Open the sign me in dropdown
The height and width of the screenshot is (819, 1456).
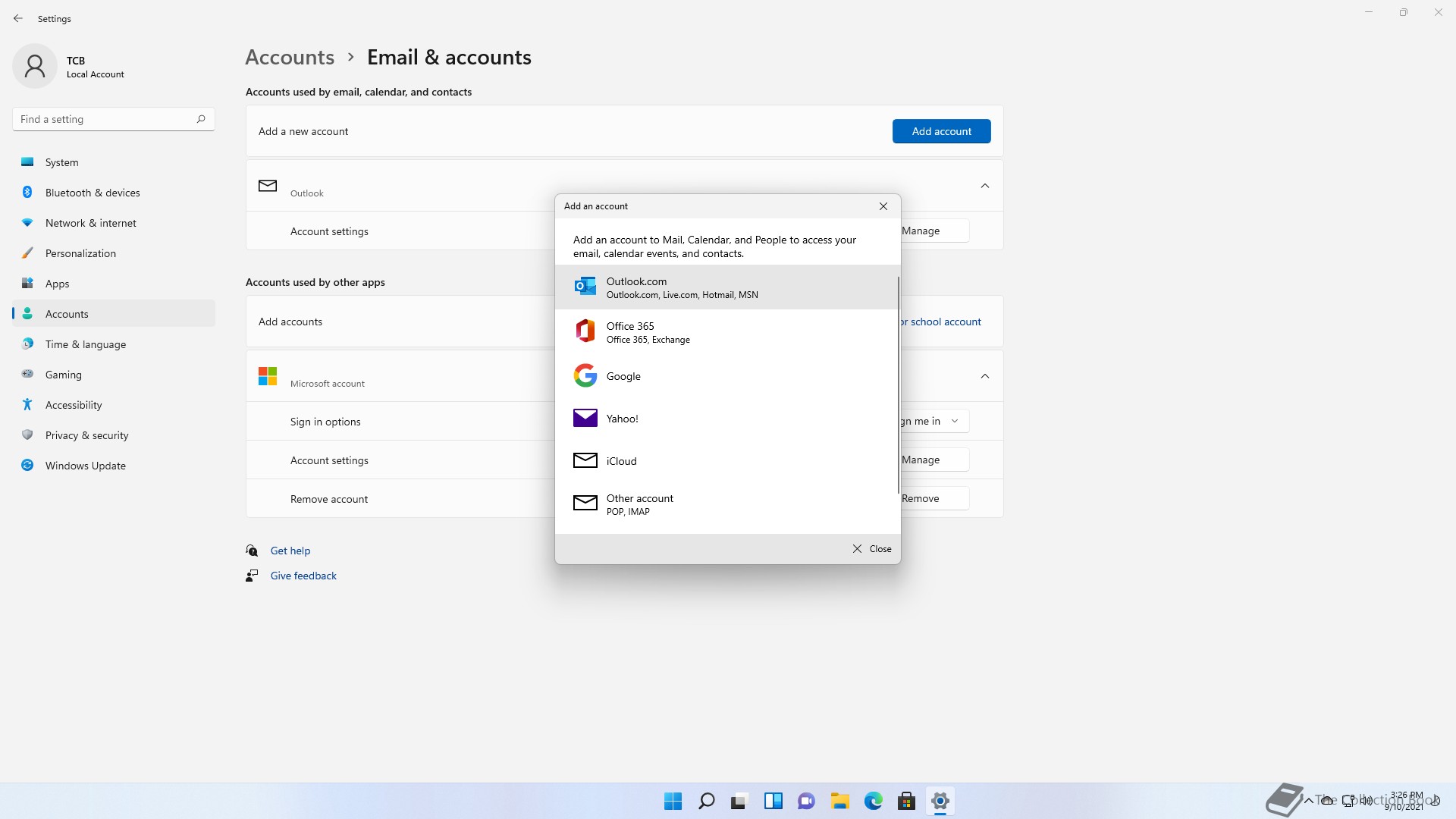click(x=934, y=421)
